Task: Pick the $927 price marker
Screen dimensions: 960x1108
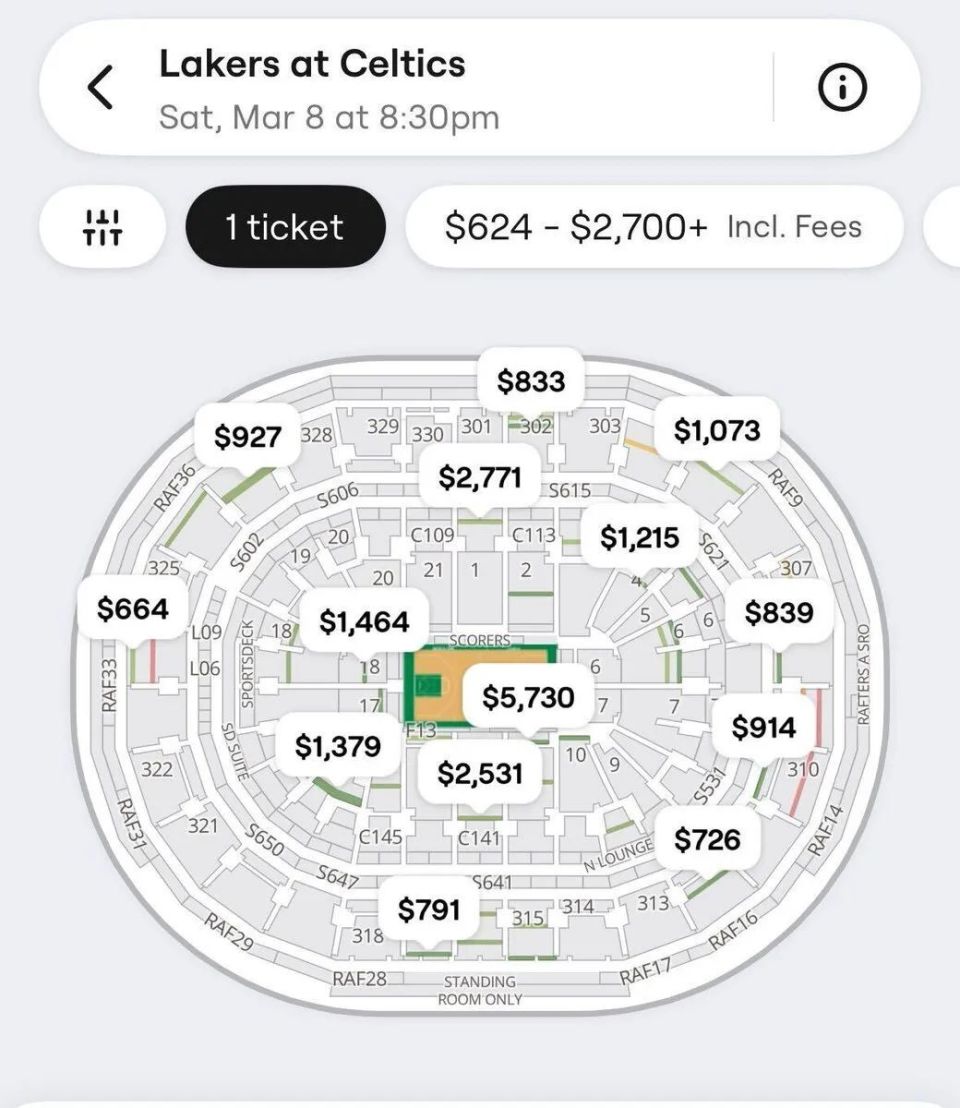Action: [247, 436]
